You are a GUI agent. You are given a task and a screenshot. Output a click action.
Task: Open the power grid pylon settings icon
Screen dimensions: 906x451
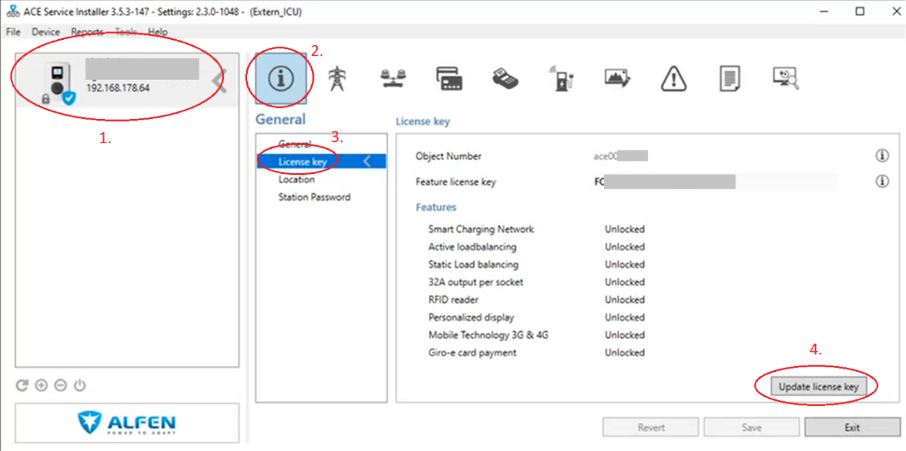(x=336, y=79)
